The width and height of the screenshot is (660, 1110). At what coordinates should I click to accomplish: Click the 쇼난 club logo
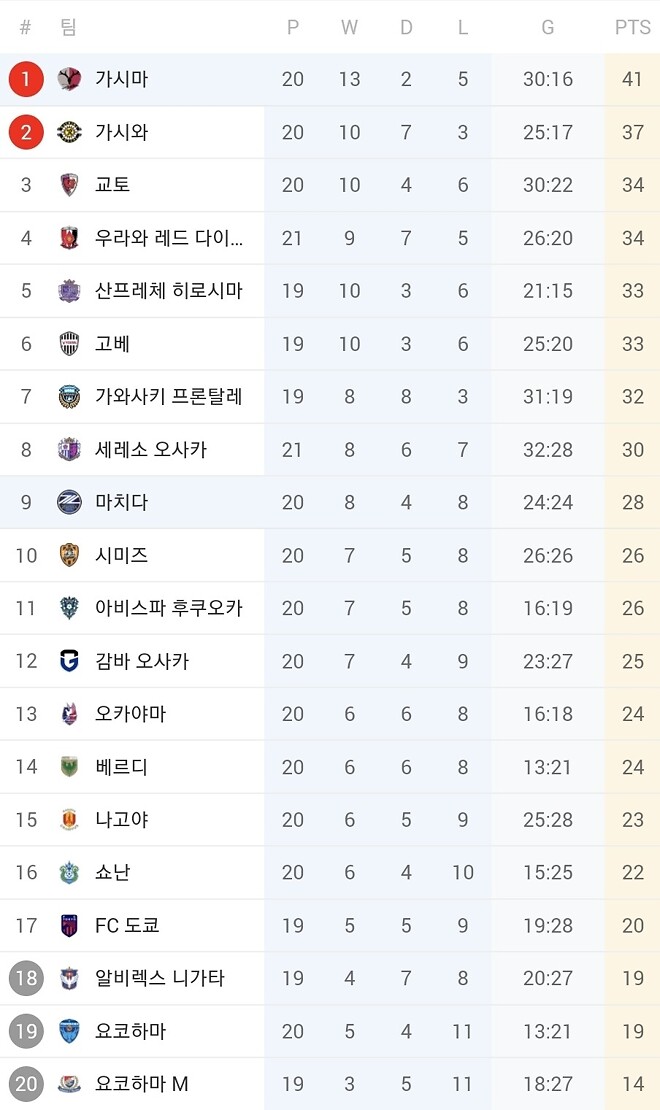(x=69, y=872)
